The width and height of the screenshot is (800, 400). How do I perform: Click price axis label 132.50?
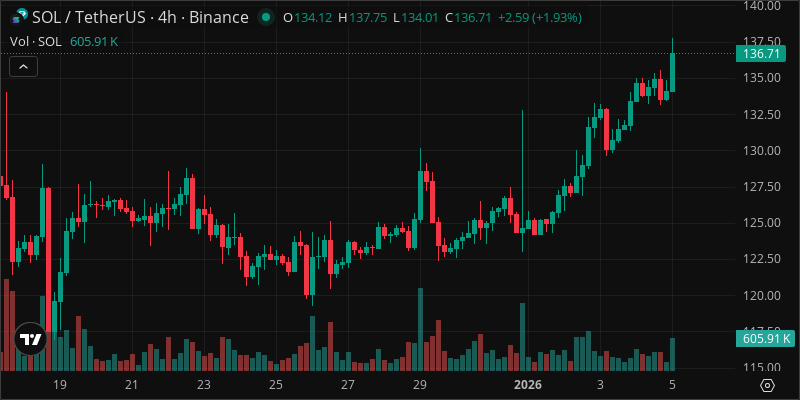(x=762, y=114)
